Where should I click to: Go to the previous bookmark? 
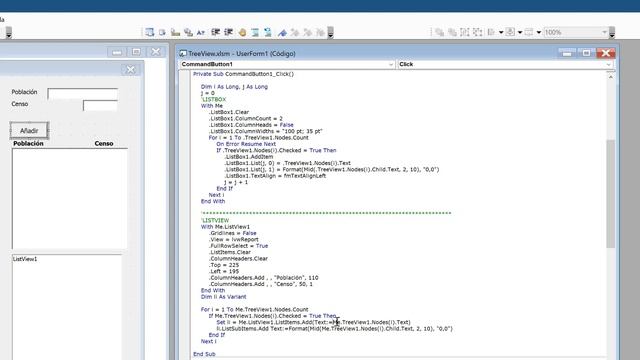[308, 32]
